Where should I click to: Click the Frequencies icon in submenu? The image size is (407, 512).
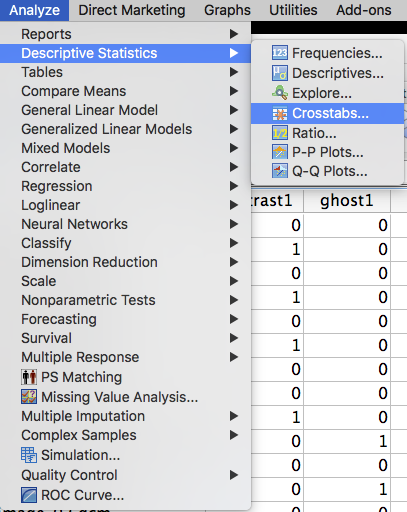tap(280, 53)
